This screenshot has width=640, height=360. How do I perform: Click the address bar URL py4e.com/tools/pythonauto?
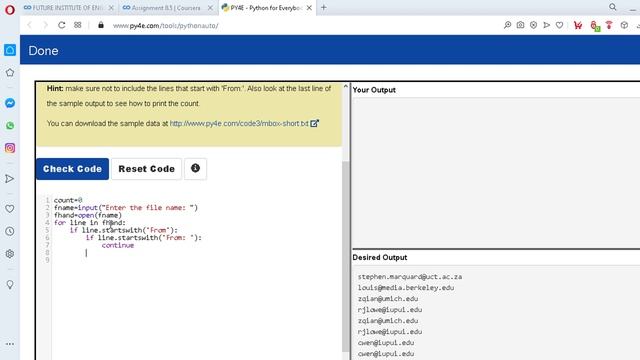[166, 26]
